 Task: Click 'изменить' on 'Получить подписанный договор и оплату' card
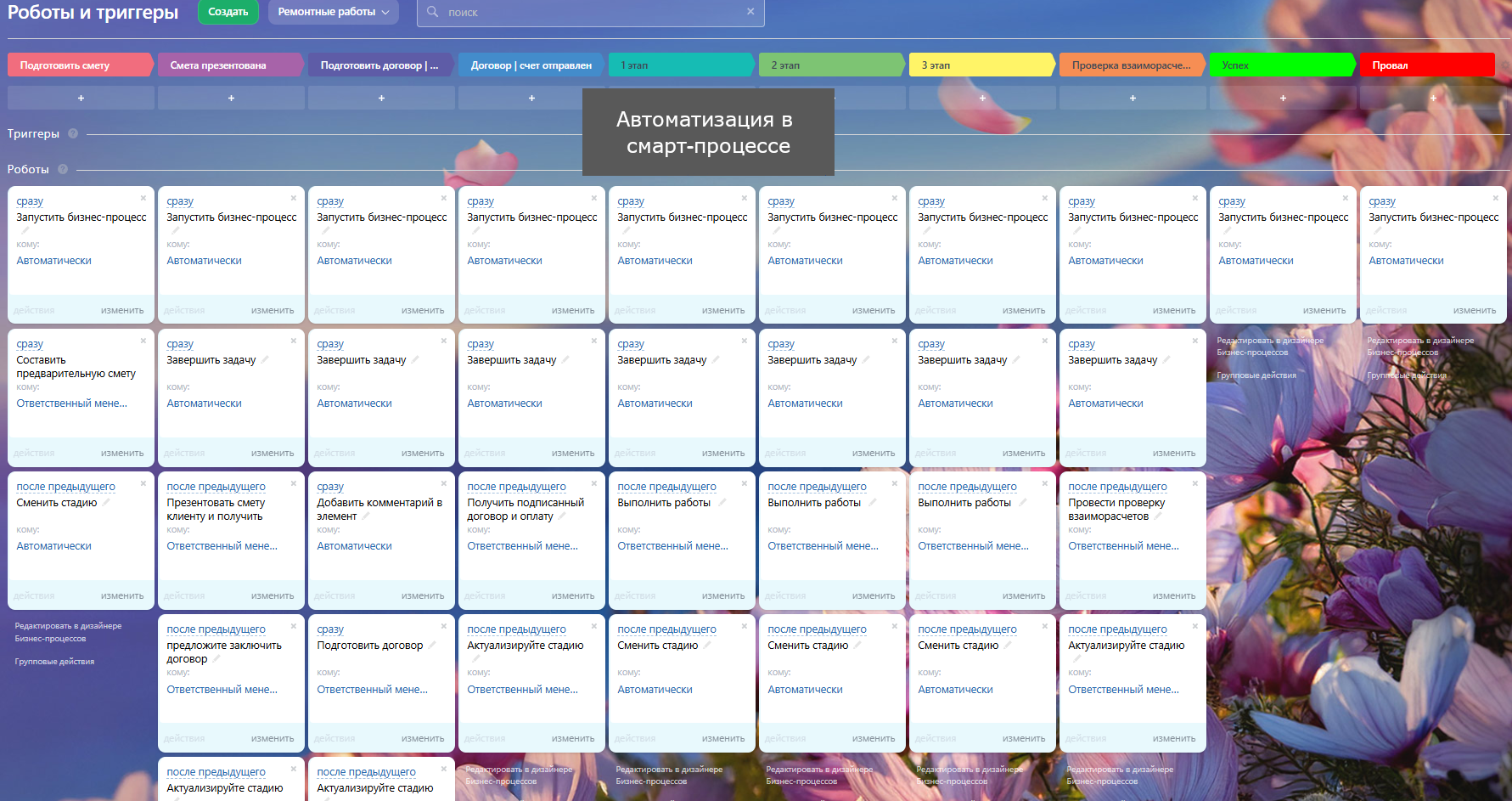pyautogui.click(x=573, y=596)
